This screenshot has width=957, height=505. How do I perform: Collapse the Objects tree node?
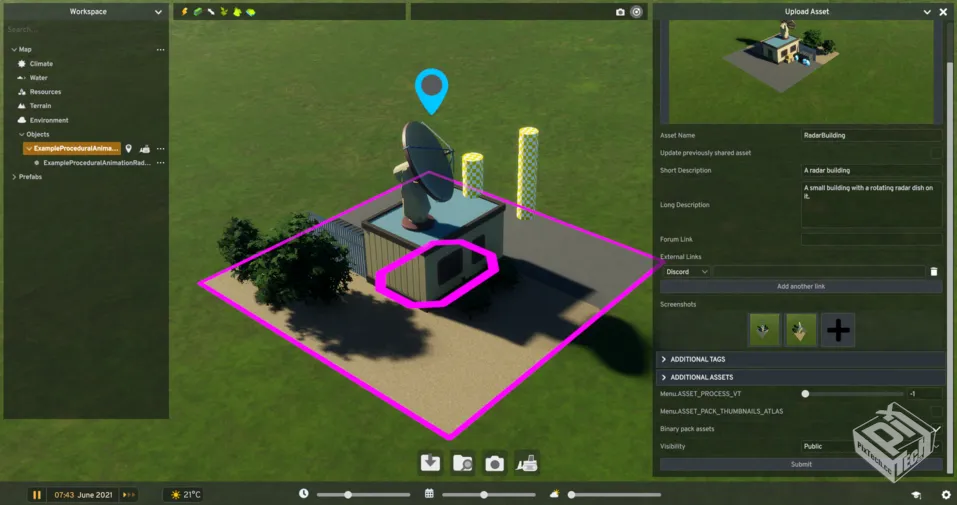point(21,134)
